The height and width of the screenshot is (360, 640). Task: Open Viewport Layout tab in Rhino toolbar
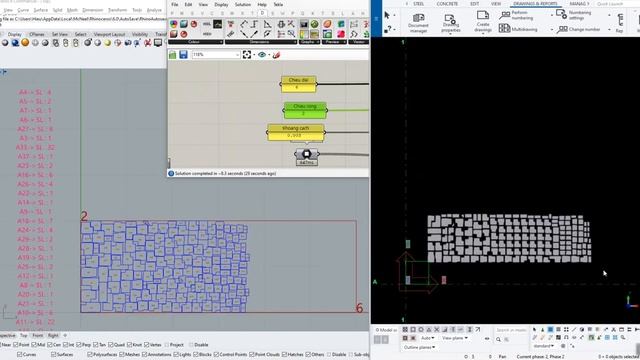109,34
